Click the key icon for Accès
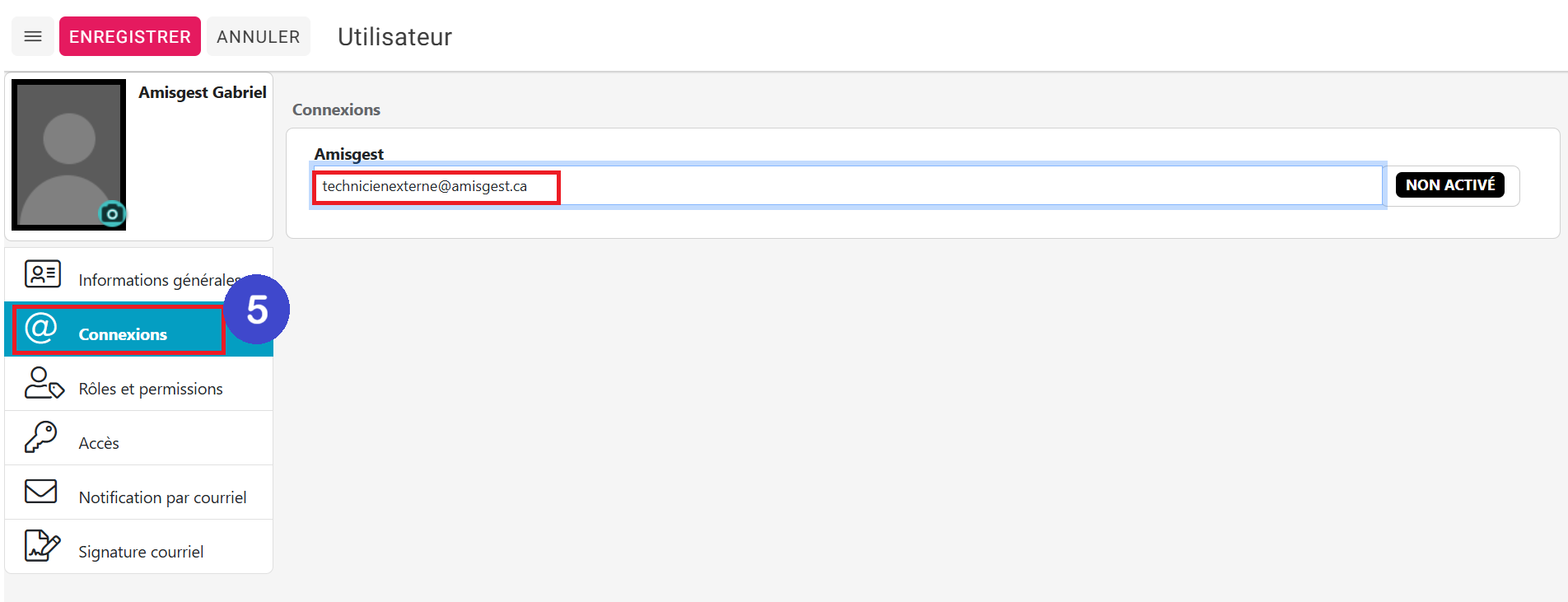1568x602 pixels. tap(41, 437)
